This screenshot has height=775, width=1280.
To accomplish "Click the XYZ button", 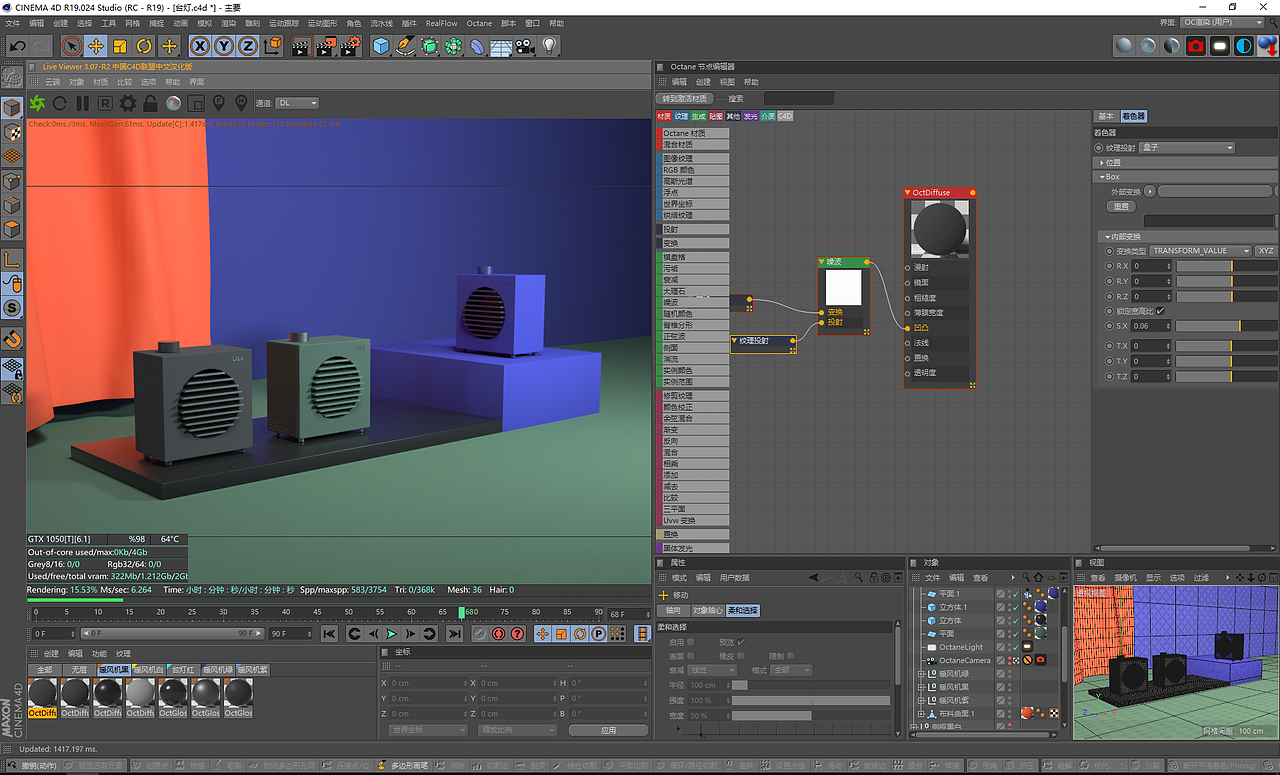I will [1266, 251].
